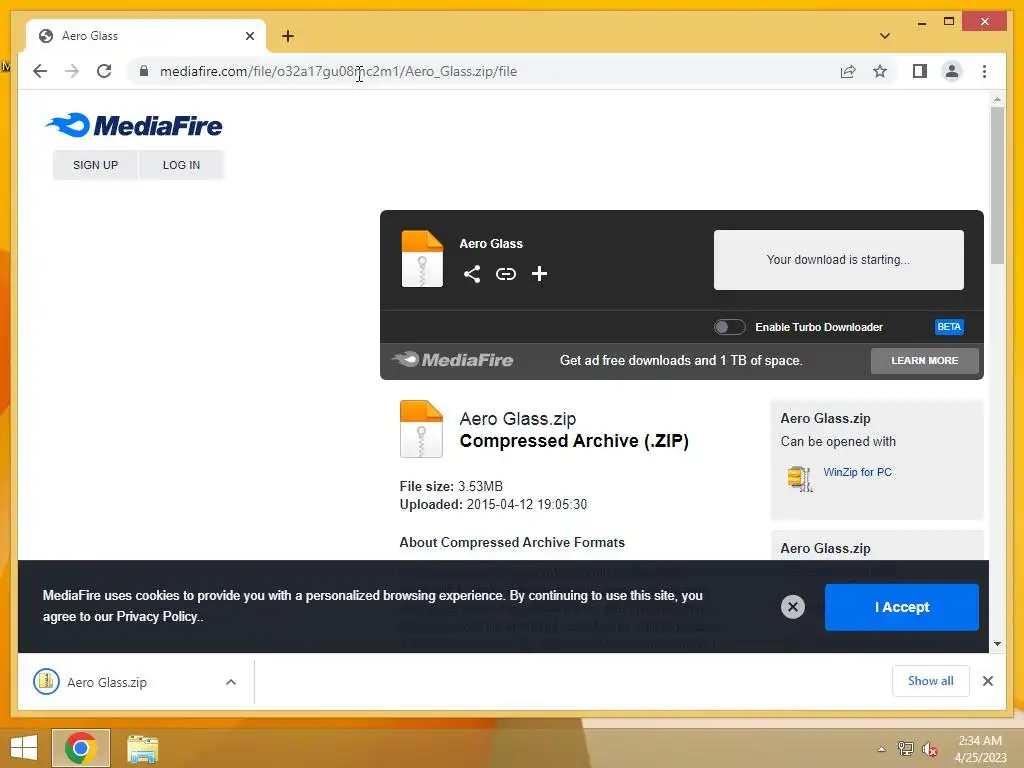
Task: Close the downloads bar
Action: tap(987, 681)
